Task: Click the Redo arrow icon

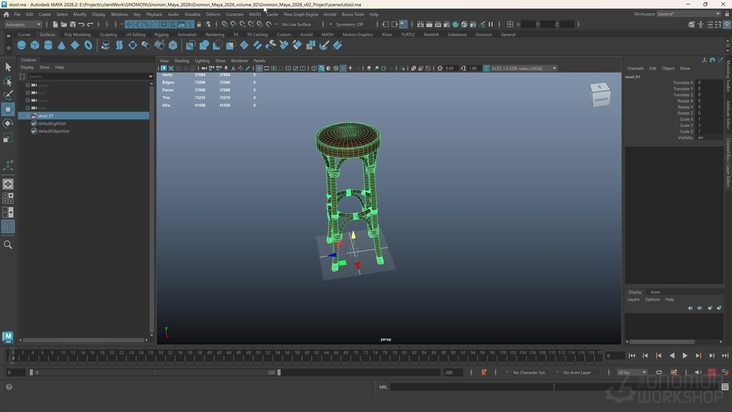Action: pyautogui.click(x=91, y=24)
